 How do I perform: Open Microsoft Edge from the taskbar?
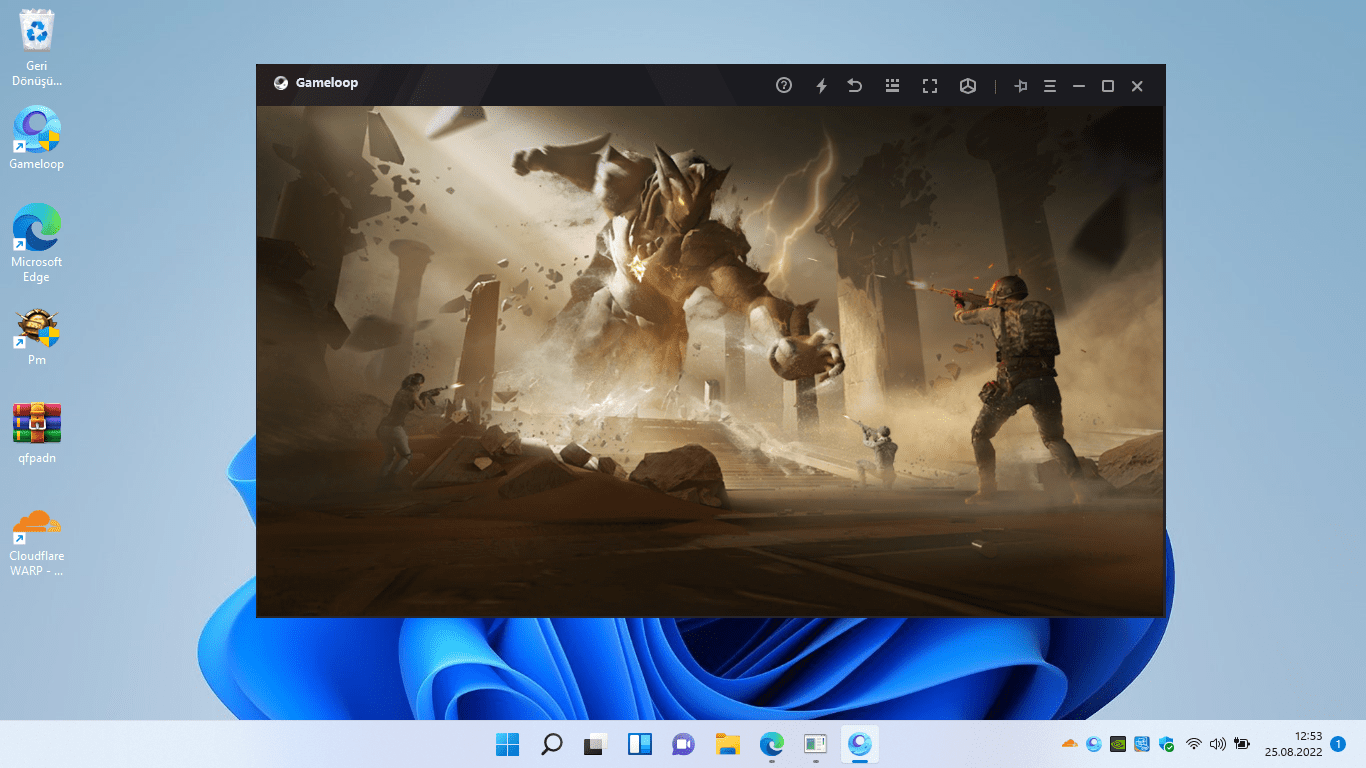(772, 744)
